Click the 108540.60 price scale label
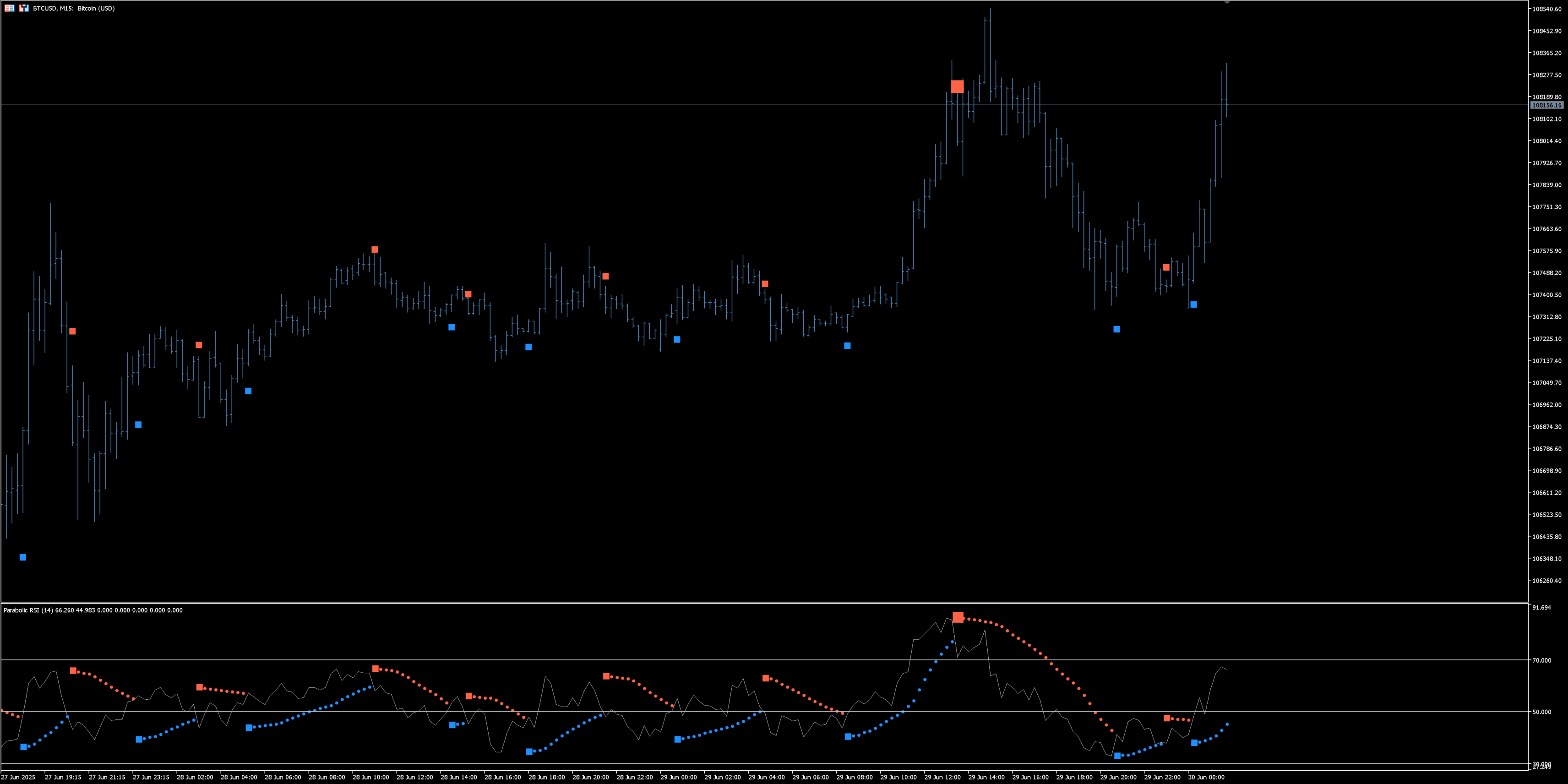 point(1546,9)
